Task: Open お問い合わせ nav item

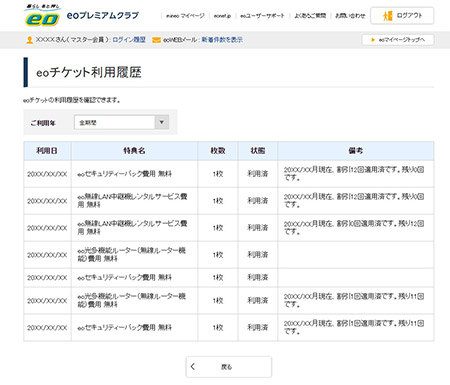Action: (350, 16)
